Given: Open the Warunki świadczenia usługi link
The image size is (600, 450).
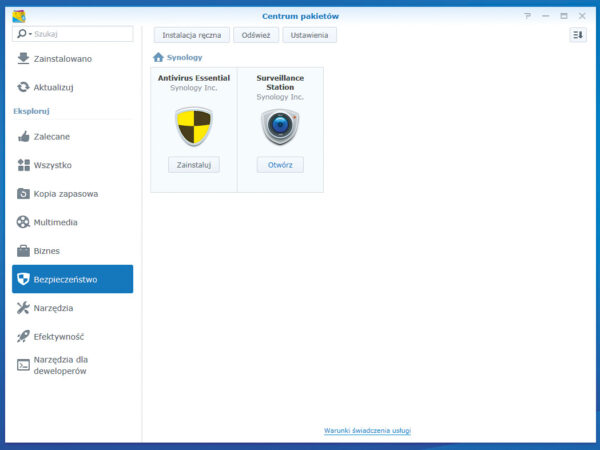Looking at the screenshot, I should [x=367, y=431].
